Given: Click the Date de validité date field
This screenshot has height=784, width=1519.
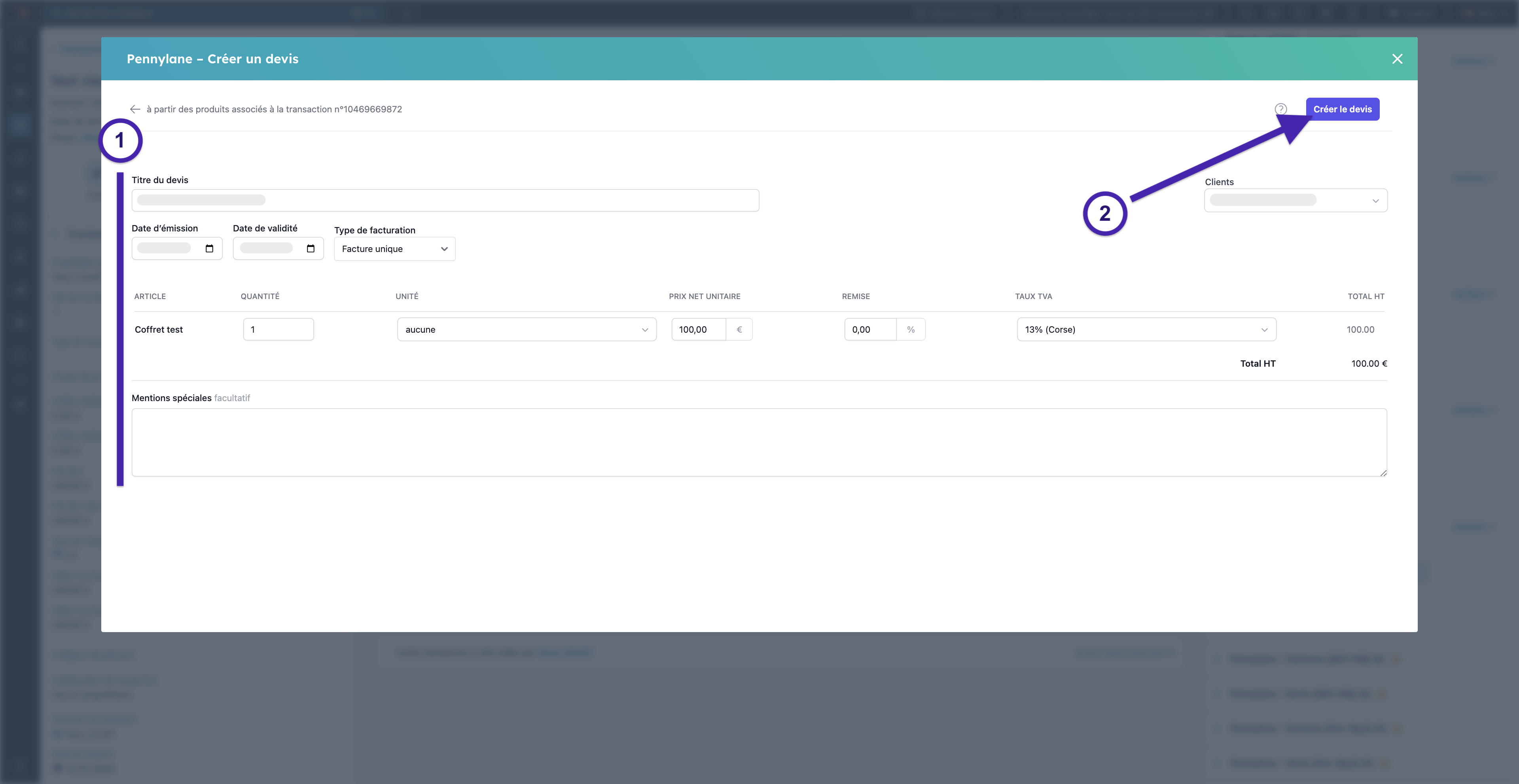Looking at the screenshot, I should pyautogui.click(x=278, y=249).
